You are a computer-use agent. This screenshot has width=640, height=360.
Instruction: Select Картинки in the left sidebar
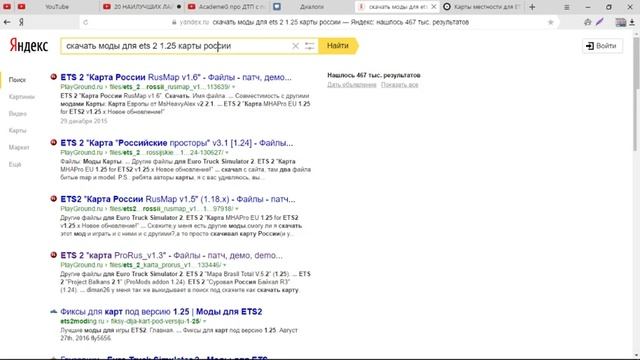[x=22, y=97]
